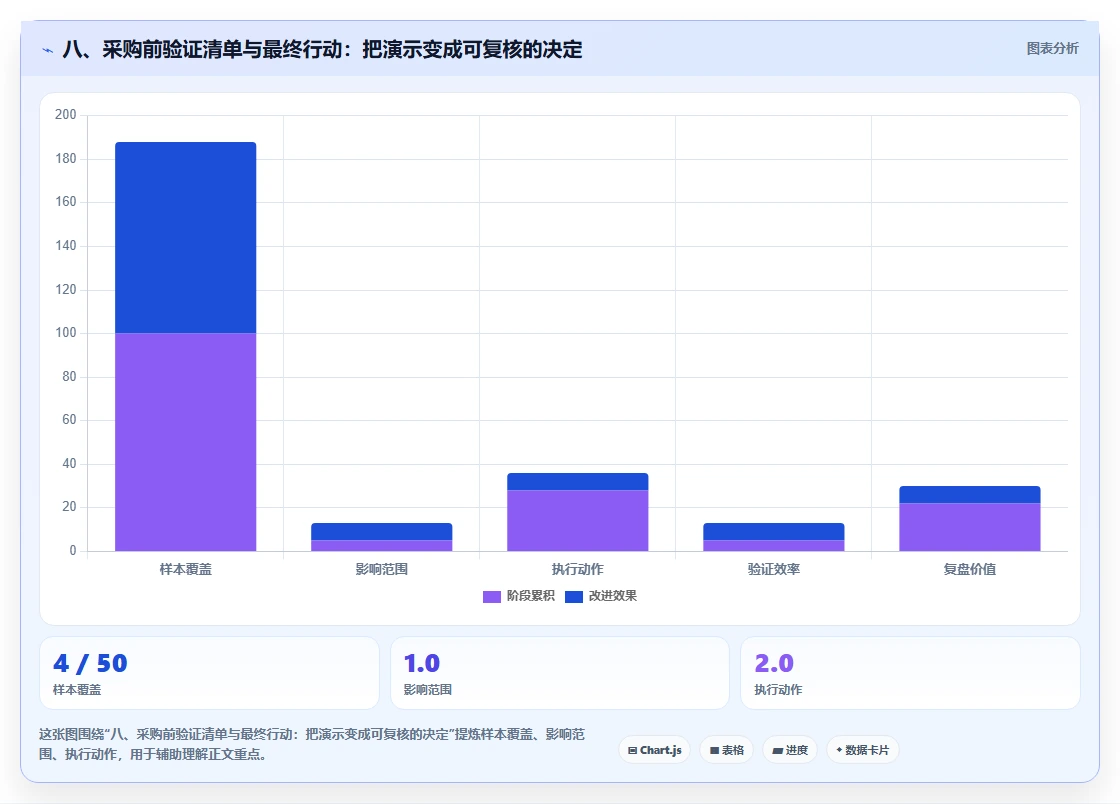Click the purple segment of the 复盘价值 bar
This screenshot has height=804, width=1120.
pyautogui.click(x=969, y=527)
